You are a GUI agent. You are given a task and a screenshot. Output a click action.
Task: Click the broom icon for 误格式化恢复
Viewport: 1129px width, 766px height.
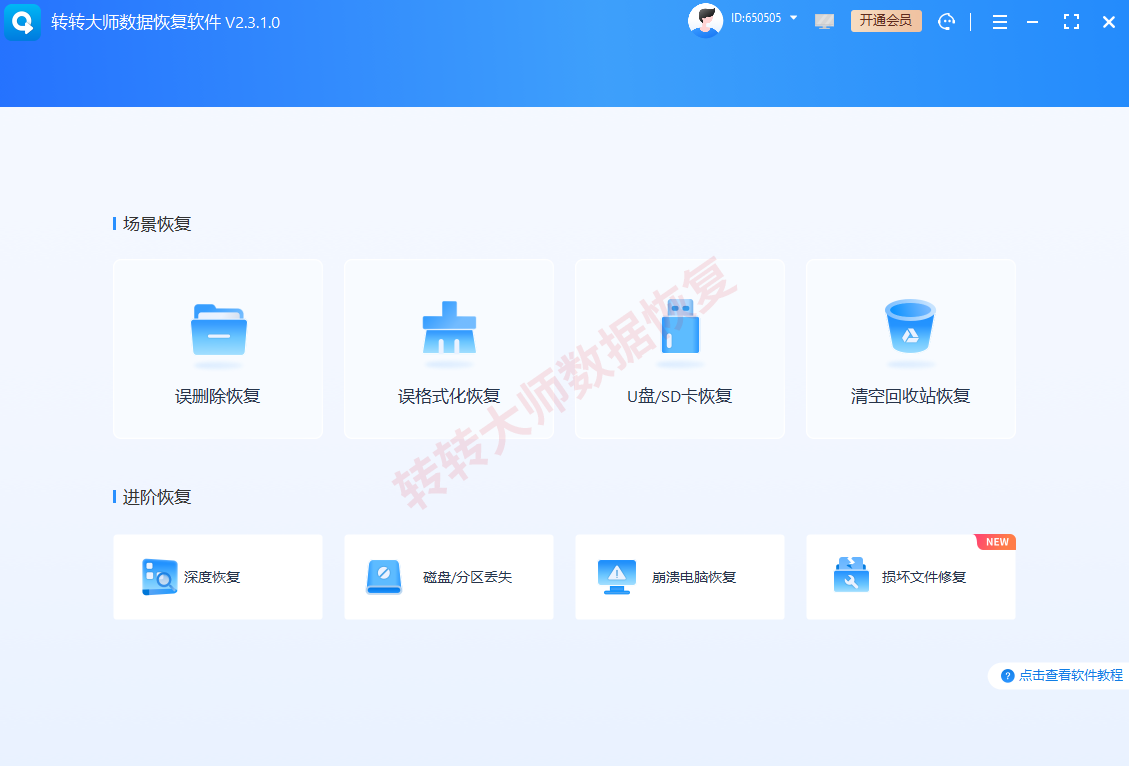point(449,327)
